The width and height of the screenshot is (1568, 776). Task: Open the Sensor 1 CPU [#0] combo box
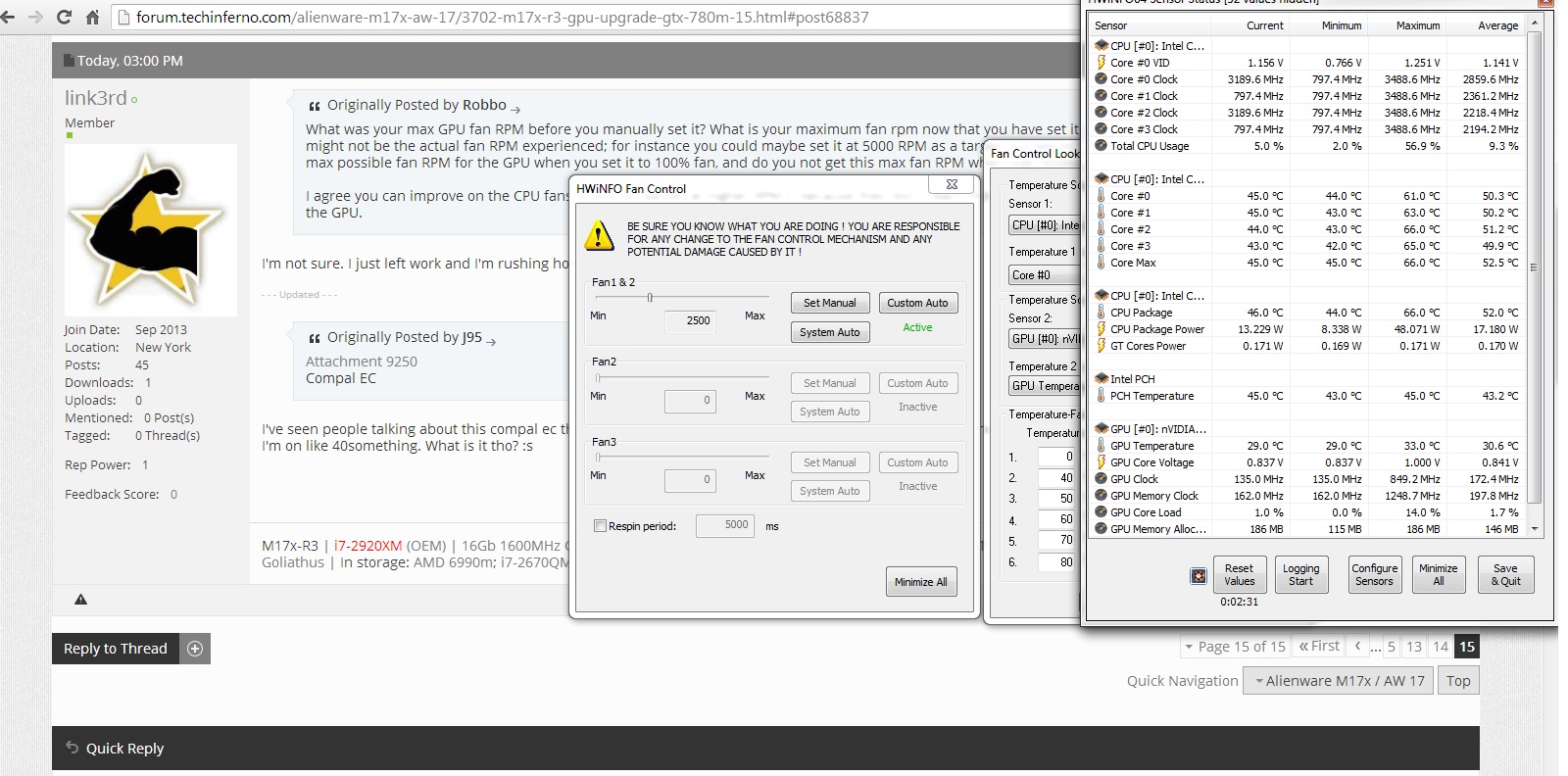click(x=1045, y=225)
